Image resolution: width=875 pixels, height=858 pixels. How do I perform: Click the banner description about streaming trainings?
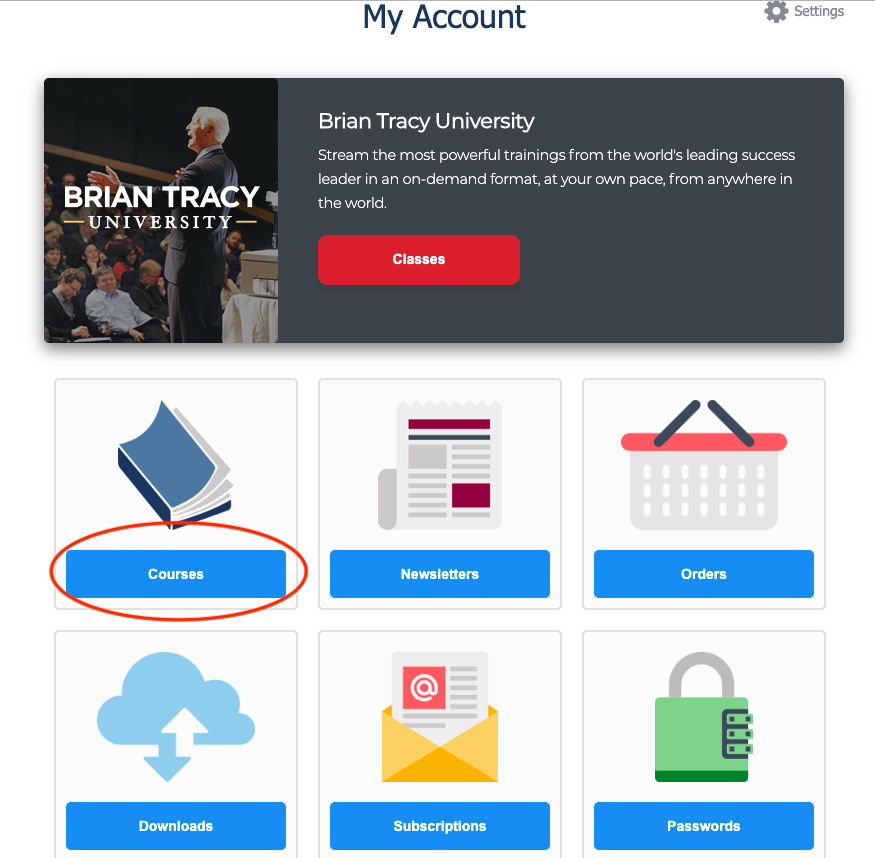tap(556, 179)
